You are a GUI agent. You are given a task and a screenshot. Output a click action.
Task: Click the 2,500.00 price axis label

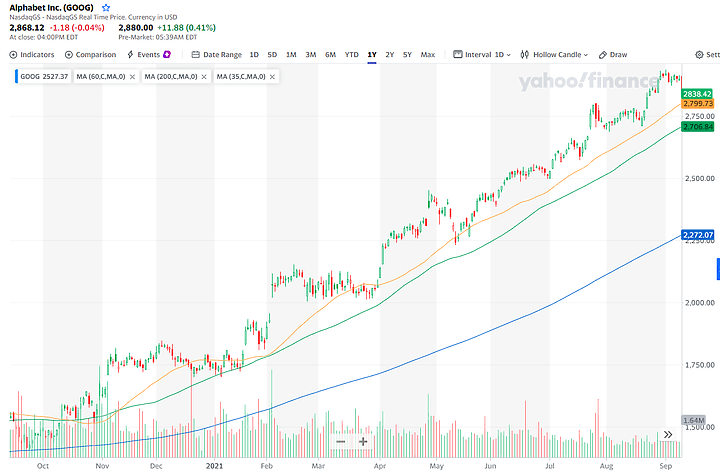[700, 179]
